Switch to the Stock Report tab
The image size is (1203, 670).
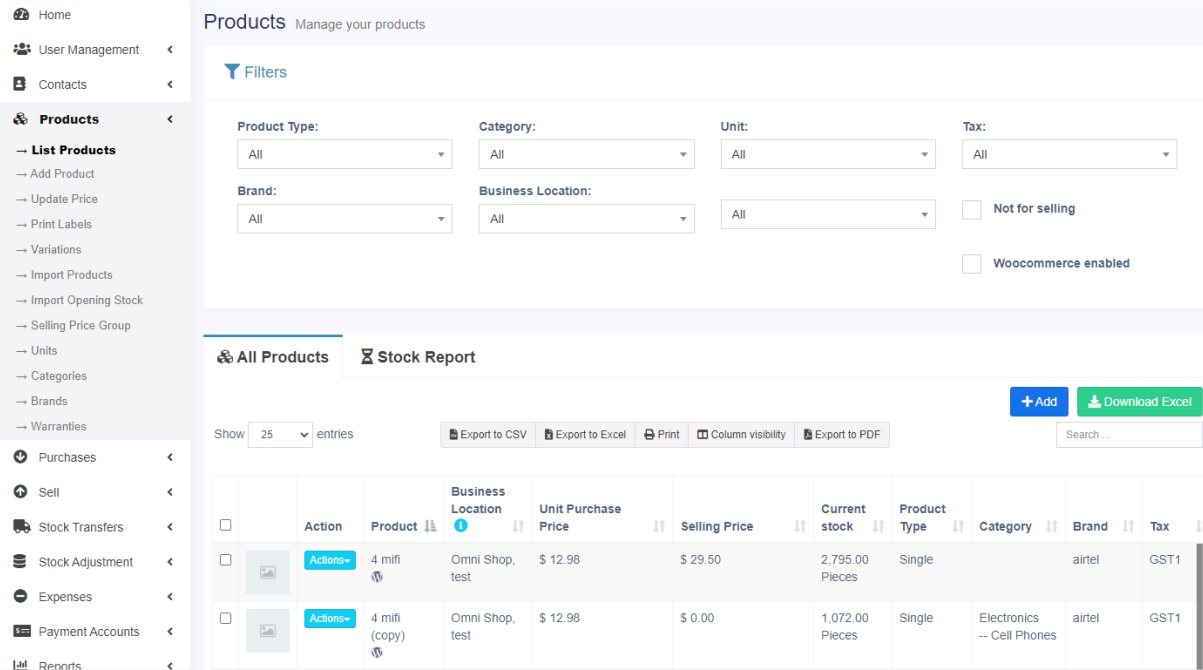pyautogui.click(x=418, y=357)
